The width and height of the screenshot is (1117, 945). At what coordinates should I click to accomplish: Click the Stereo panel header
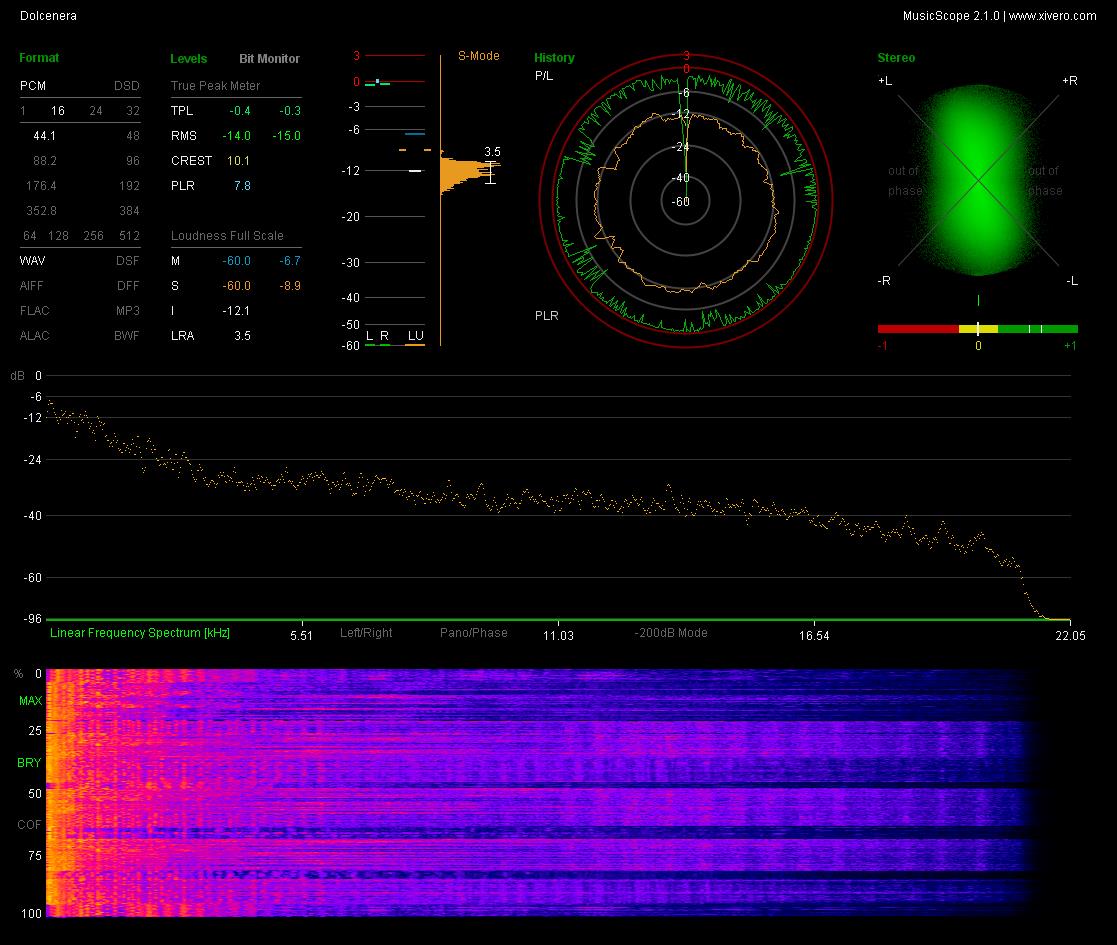click(x=896, y=58)
